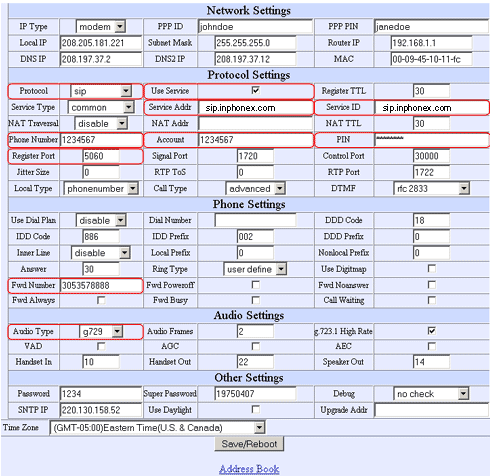
Task: Toggle the g.723.1 High Rate checkbox
Action: pyautogui.click(x=432, y=331)
